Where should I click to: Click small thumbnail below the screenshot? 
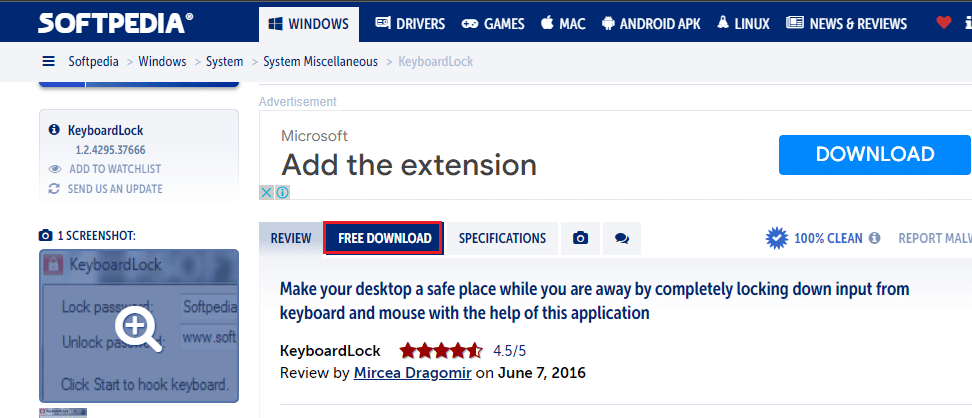click(63, 412)
